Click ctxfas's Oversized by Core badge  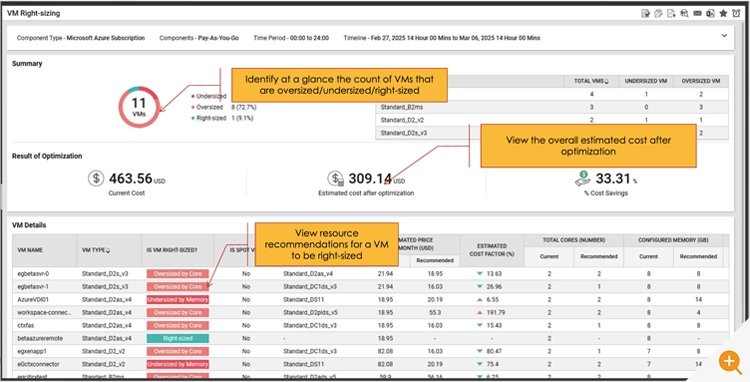point(177,326)
